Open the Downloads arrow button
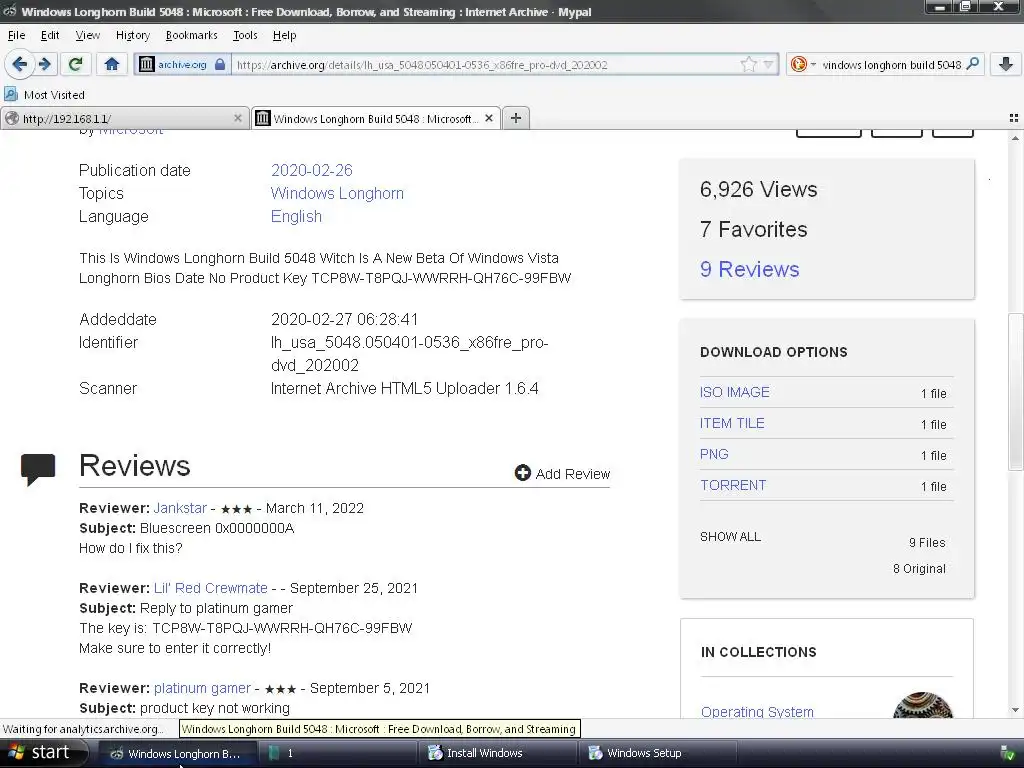This screenshot has width=1024, height=768. coord(1006,64)
